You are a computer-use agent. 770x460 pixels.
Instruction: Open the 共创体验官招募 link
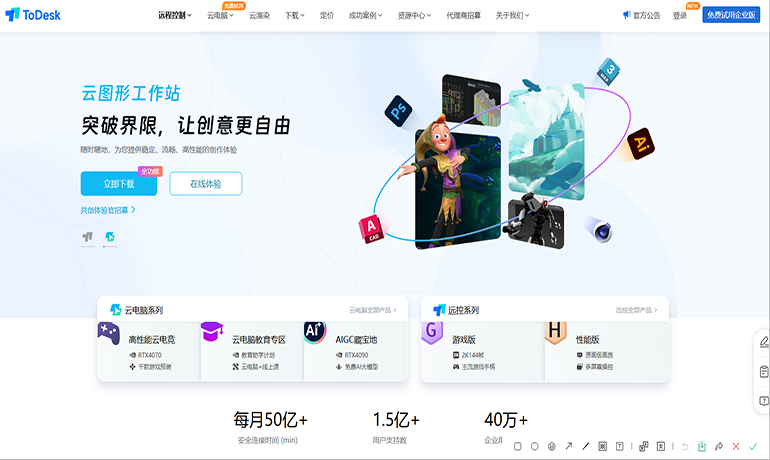point(108,210)
